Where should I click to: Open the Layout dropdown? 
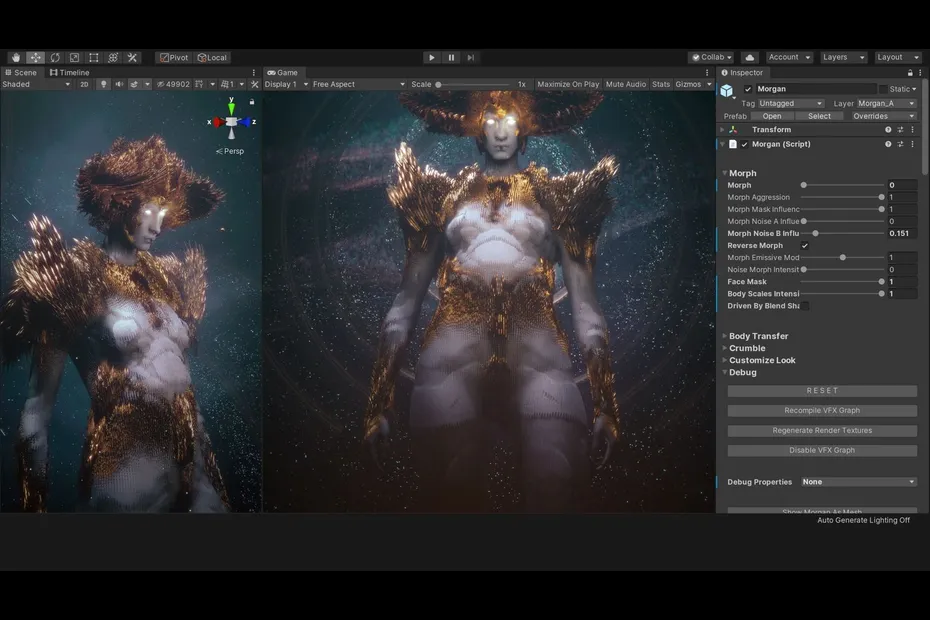[898, 58]
